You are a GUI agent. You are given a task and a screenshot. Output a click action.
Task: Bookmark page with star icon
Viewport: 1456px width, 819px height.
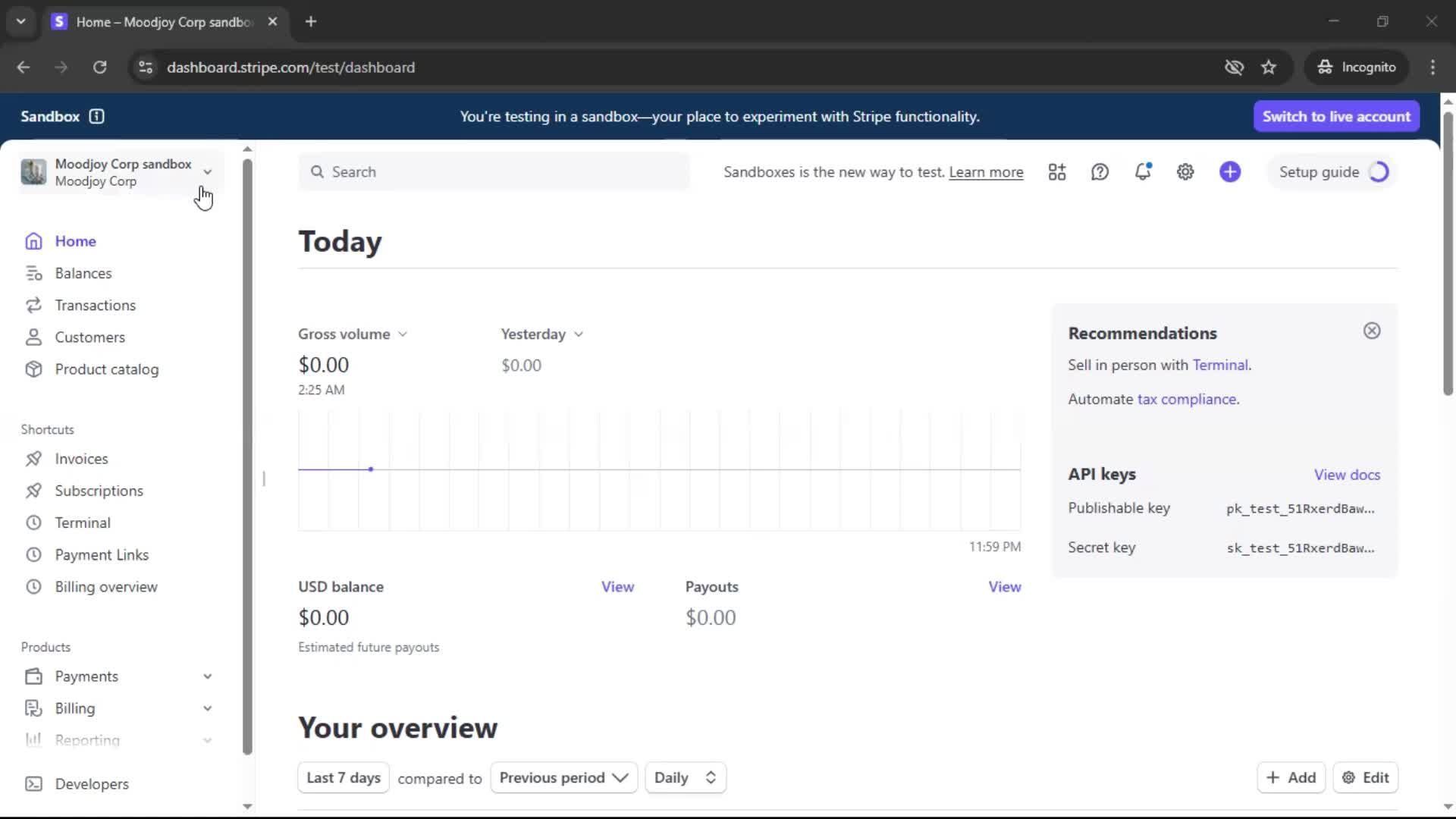(x=1269, y=67)
